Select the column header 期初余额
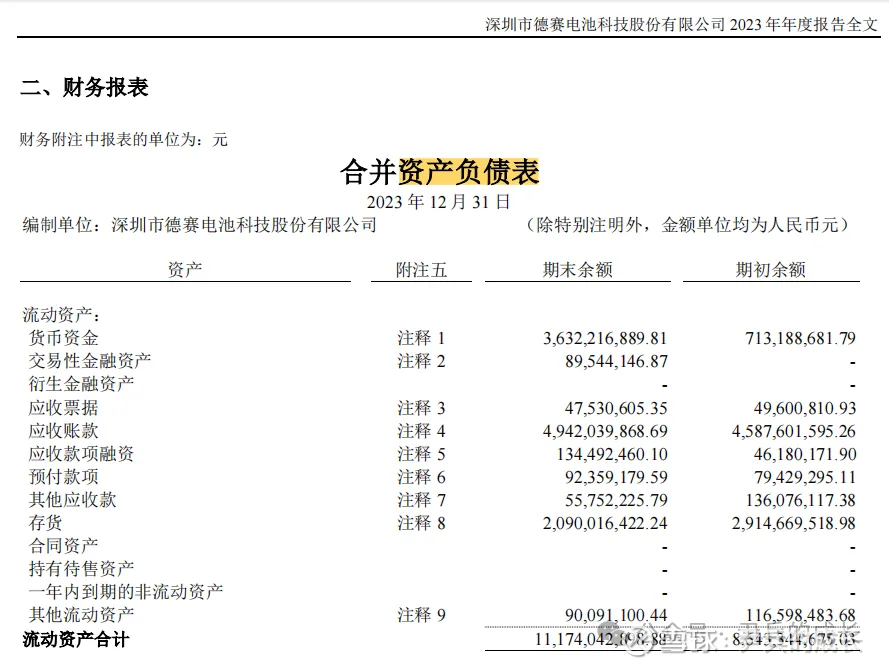Viewport: 889px width, 669px height. pyautogui.click(x=771, y=269)
